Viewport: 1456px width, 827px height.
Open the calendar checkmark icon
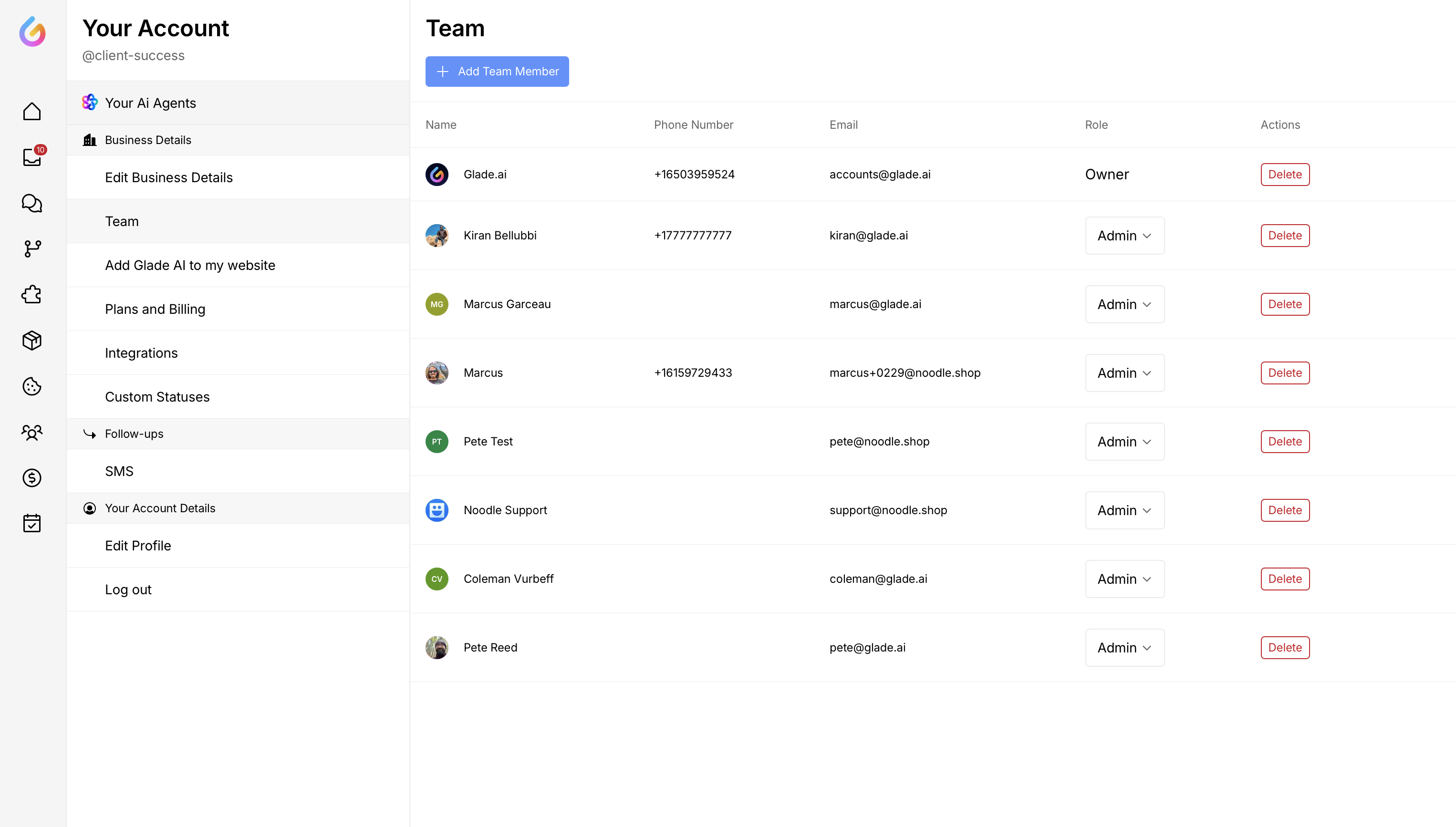(x=32, y=523)
